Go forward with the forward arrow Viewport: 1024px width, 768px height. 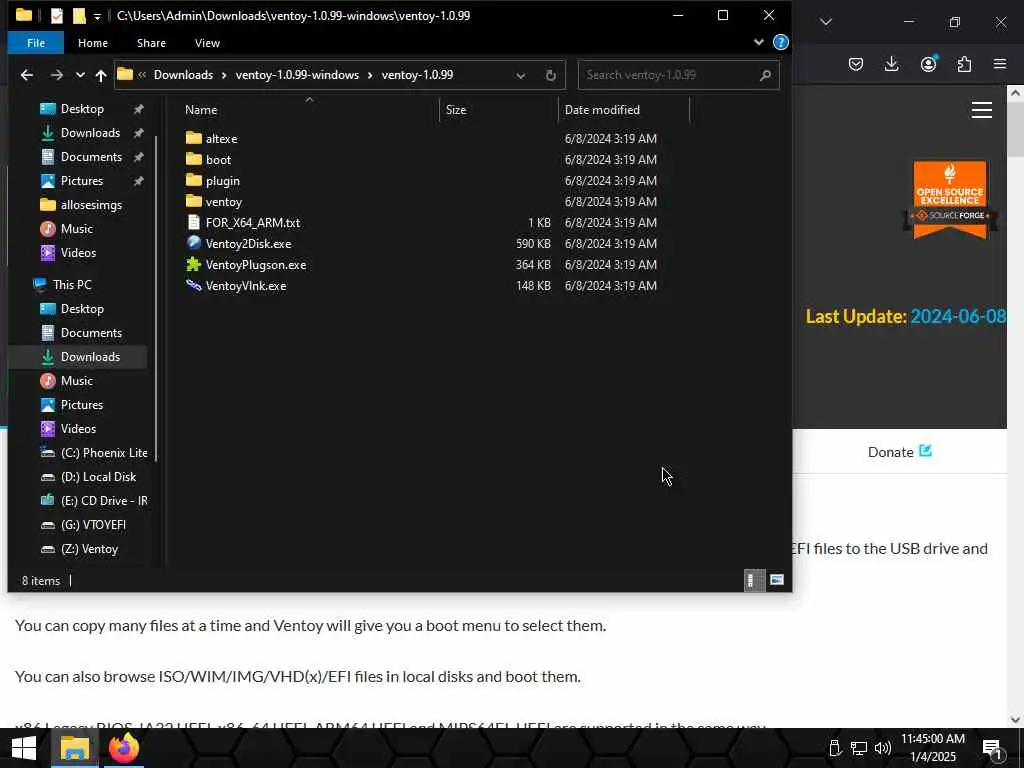(x=57, y=75)
